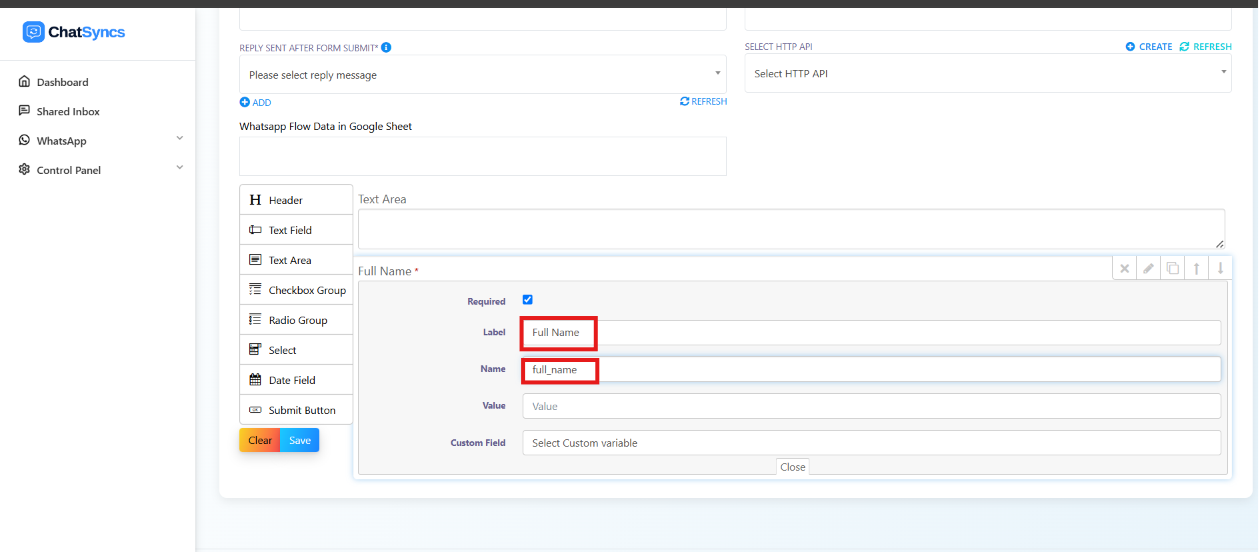Add a Text Field element to the form
Viewport: 1259px width, 552px height.
[x=296, y=230]
